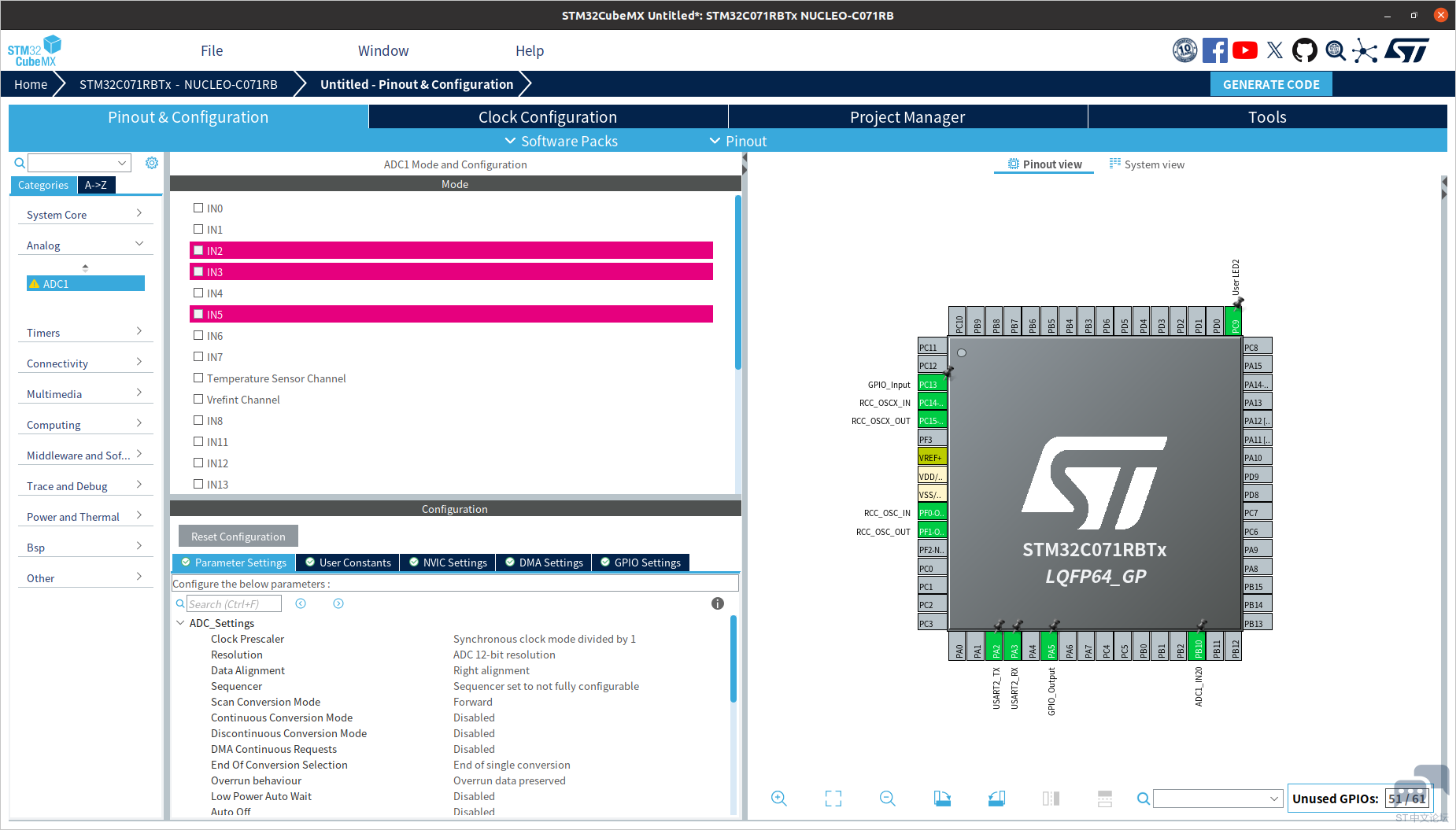Enable the IN1 checkbox

click(x=198, y=229)
